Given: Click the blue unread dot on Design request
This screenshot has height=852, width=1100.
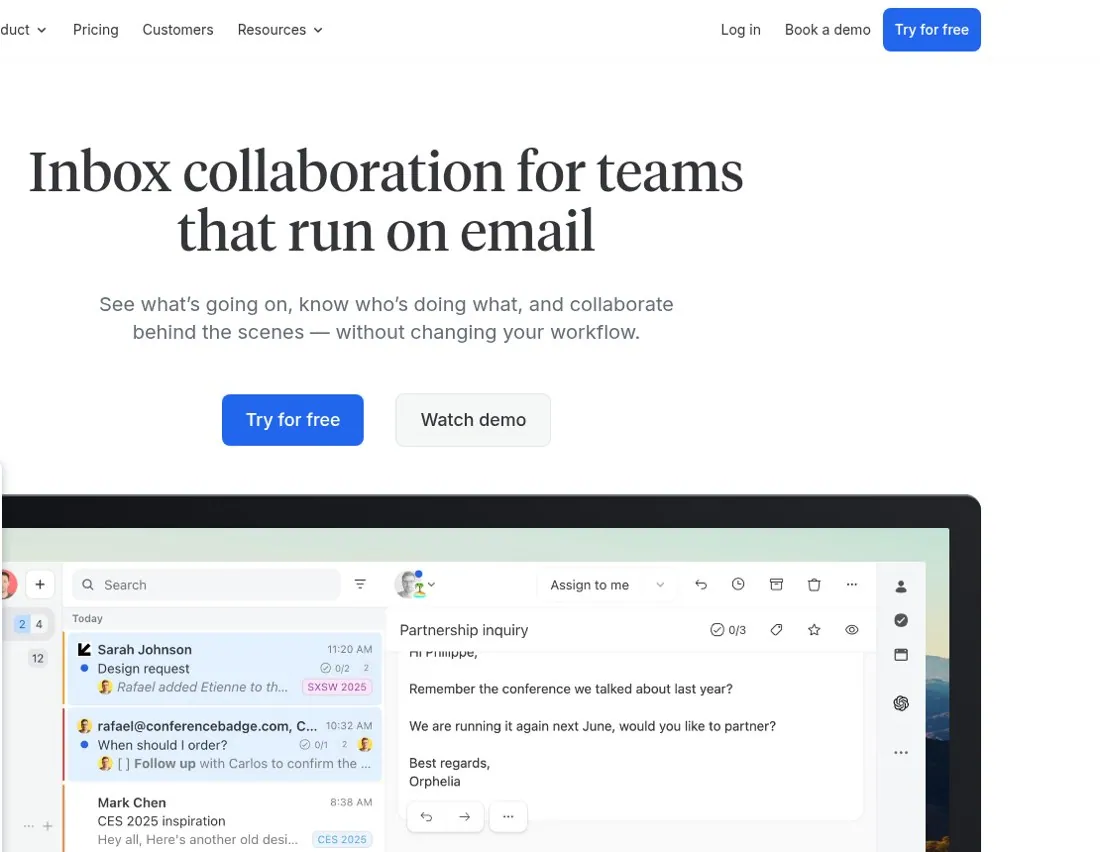Looking at the screenshot, I should coord(84,668).
